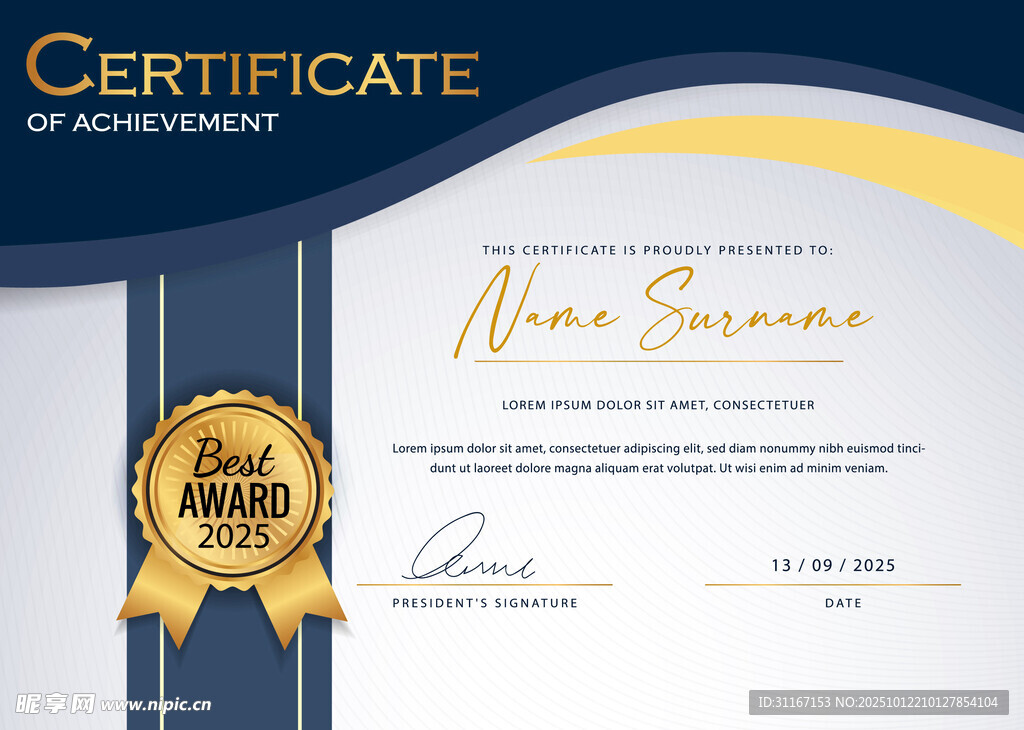Select the 'DATE' label
Screen dimensions: 1024x730
(x=843, y=603)
